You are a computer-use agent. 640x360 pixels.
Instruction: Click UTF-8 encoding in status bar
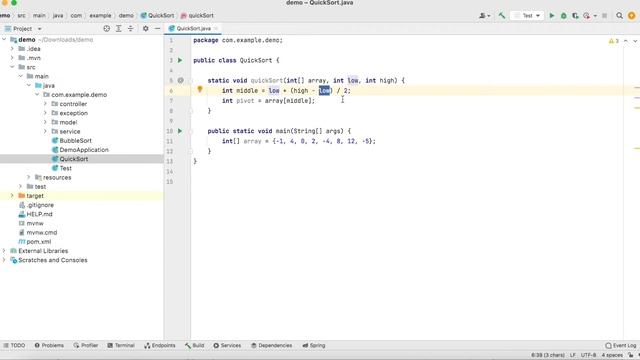click(x=589, y=355)
